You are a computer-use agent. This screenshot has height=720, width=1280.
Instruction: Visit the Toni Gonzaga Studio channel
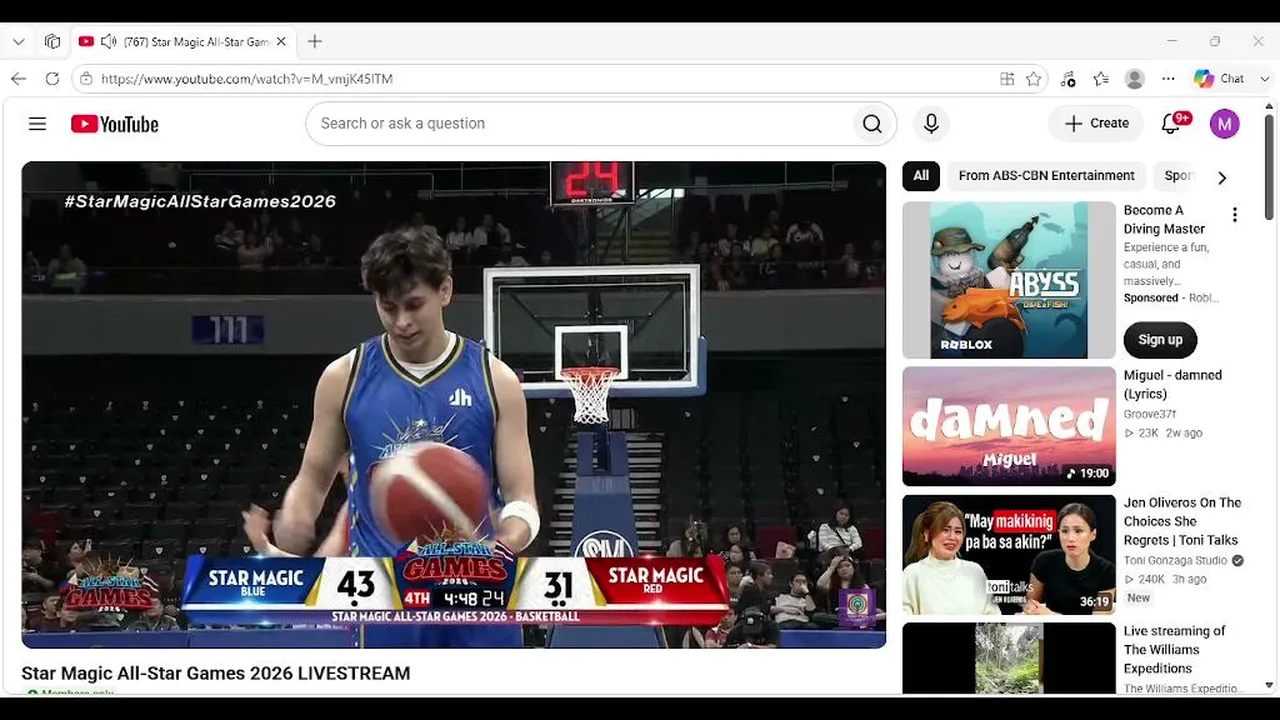click(1175, 561)
